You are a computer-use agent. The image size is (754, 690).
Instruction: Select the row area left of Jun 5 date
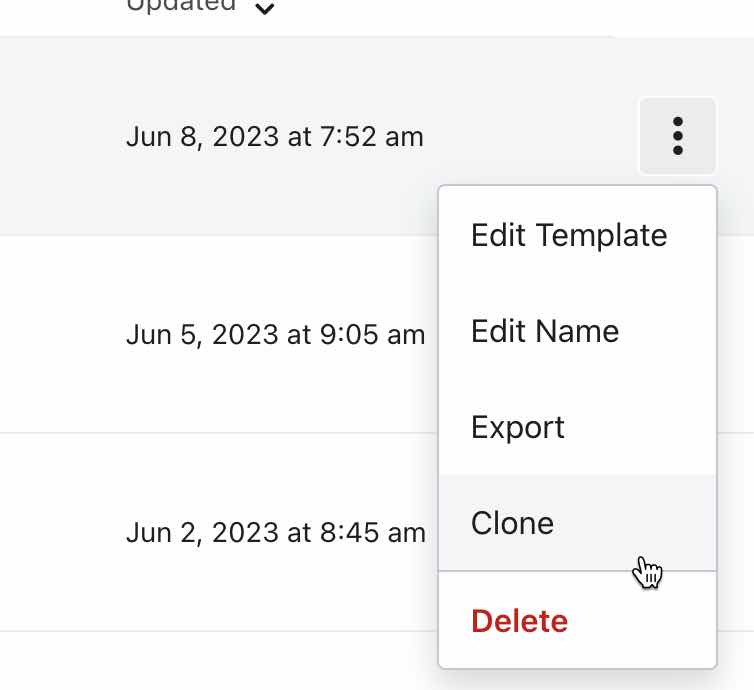coord(60,334)
